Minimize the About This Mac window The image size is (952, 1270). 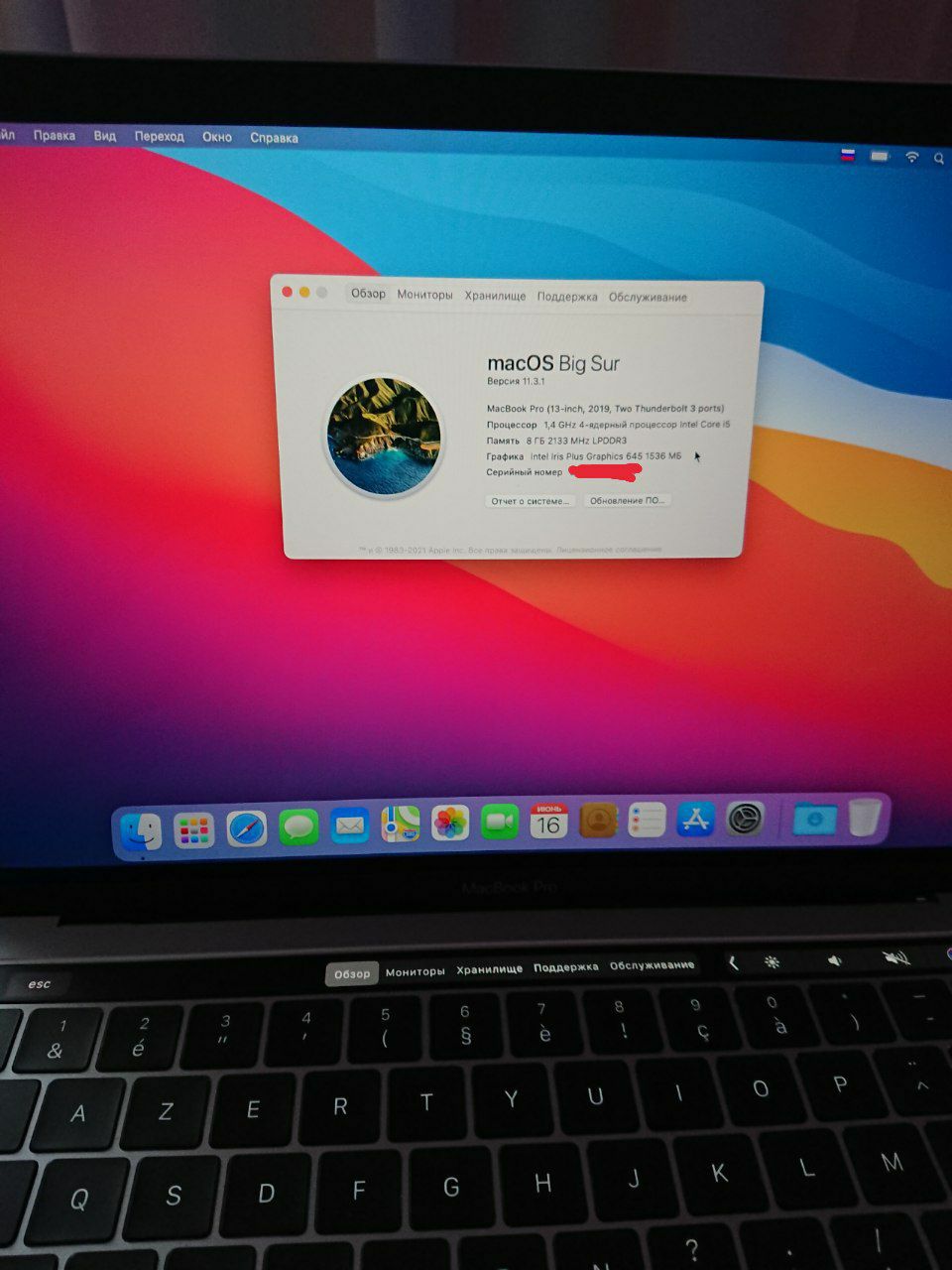304,292
